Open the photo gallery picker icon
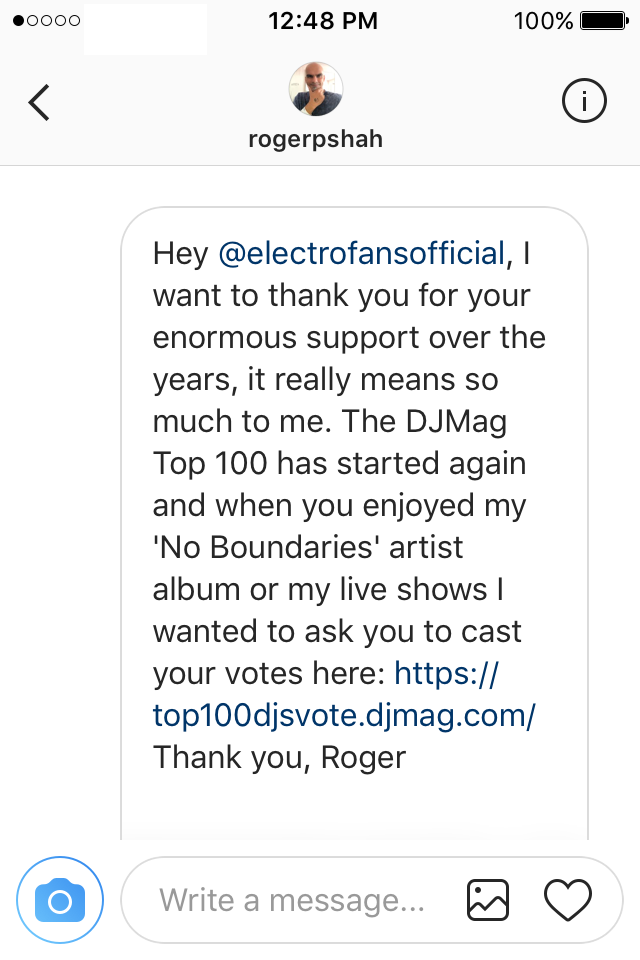640x960 pixels. pyautogui.click(x=489, y=900)
